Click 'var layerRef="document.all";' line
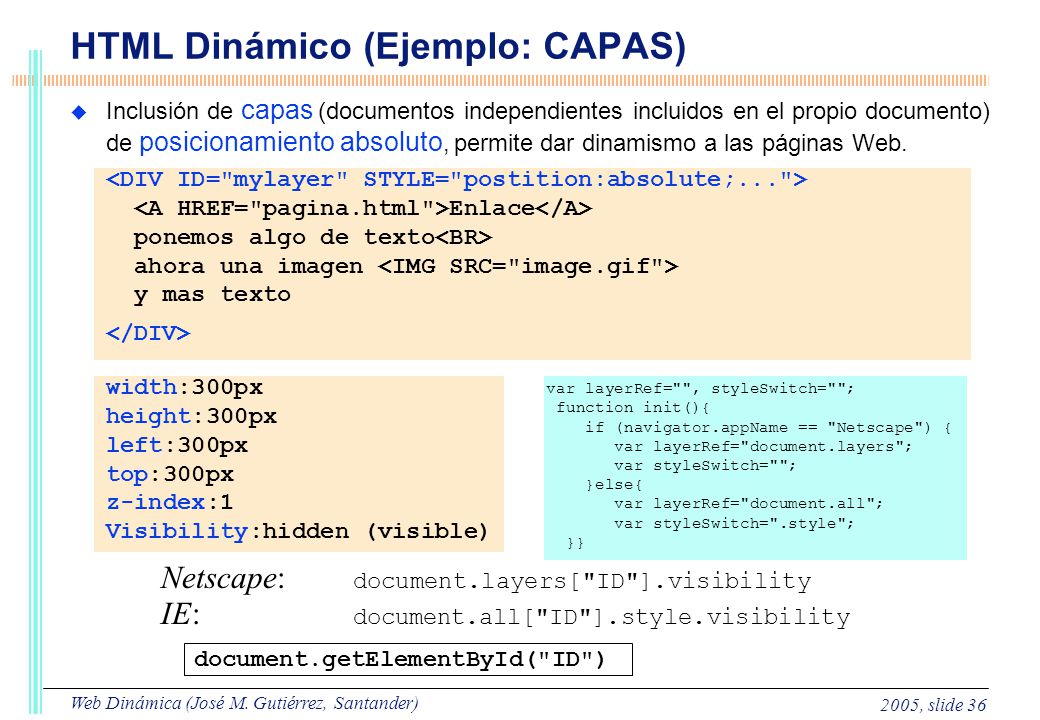The height and width of the screenshot is (720, 1040). 749,504
